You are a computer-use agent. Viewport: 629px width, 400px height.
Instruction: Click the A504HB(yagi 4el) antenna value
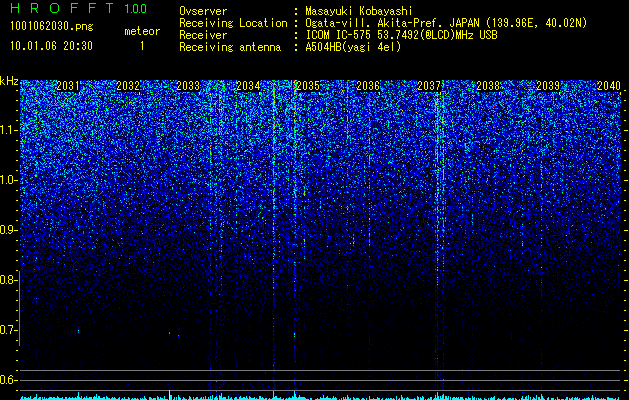[x=353, y=47]
